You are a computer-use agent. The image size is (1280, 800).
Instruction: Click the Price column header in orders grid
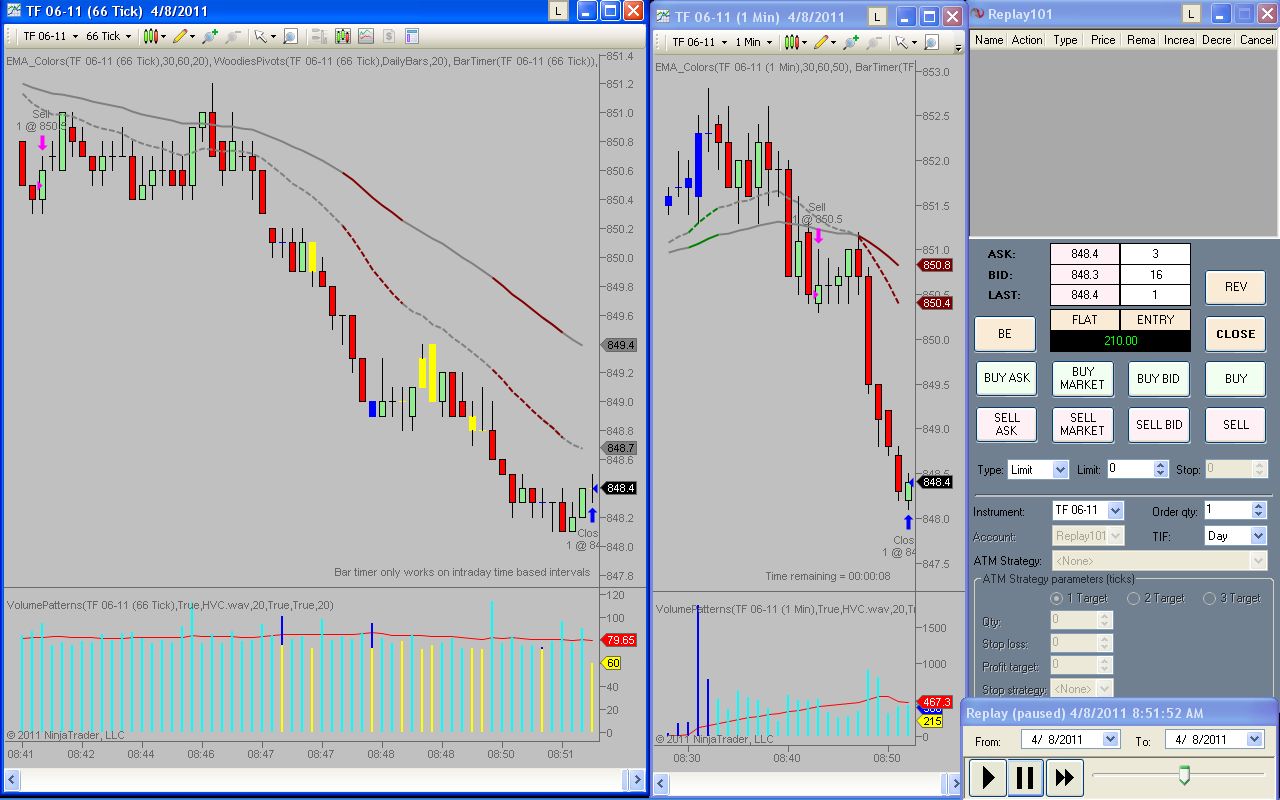(x=1103, y=40)
